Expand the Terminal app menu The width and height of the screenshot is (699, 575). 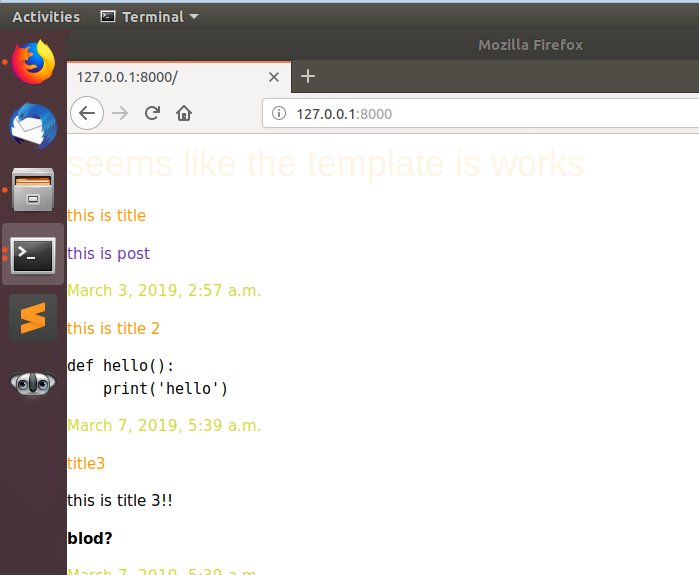[x=149, y=17]
